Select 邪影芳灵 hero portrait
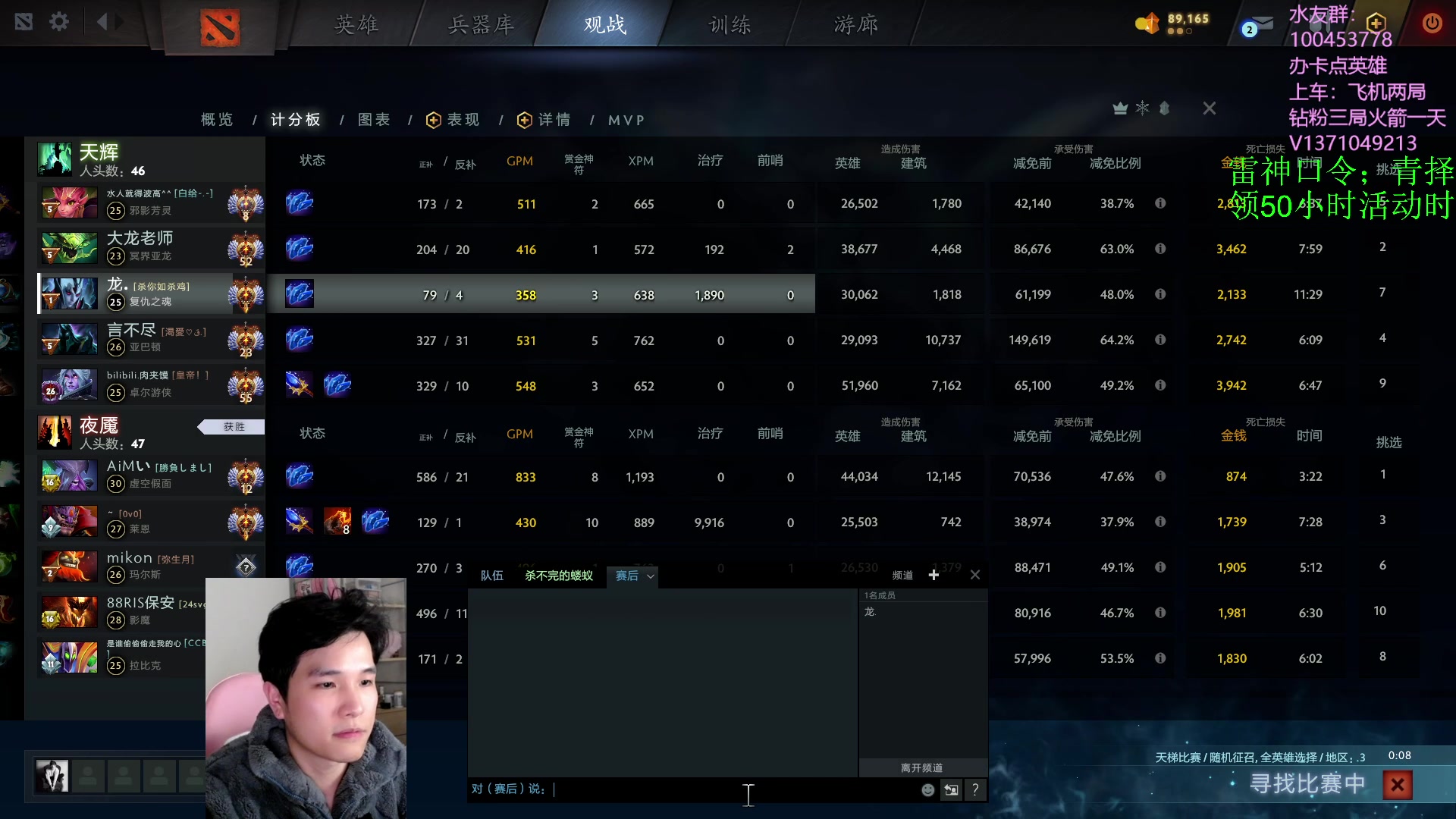This screenshot has width=1456, height=819. tap(69, 202)
